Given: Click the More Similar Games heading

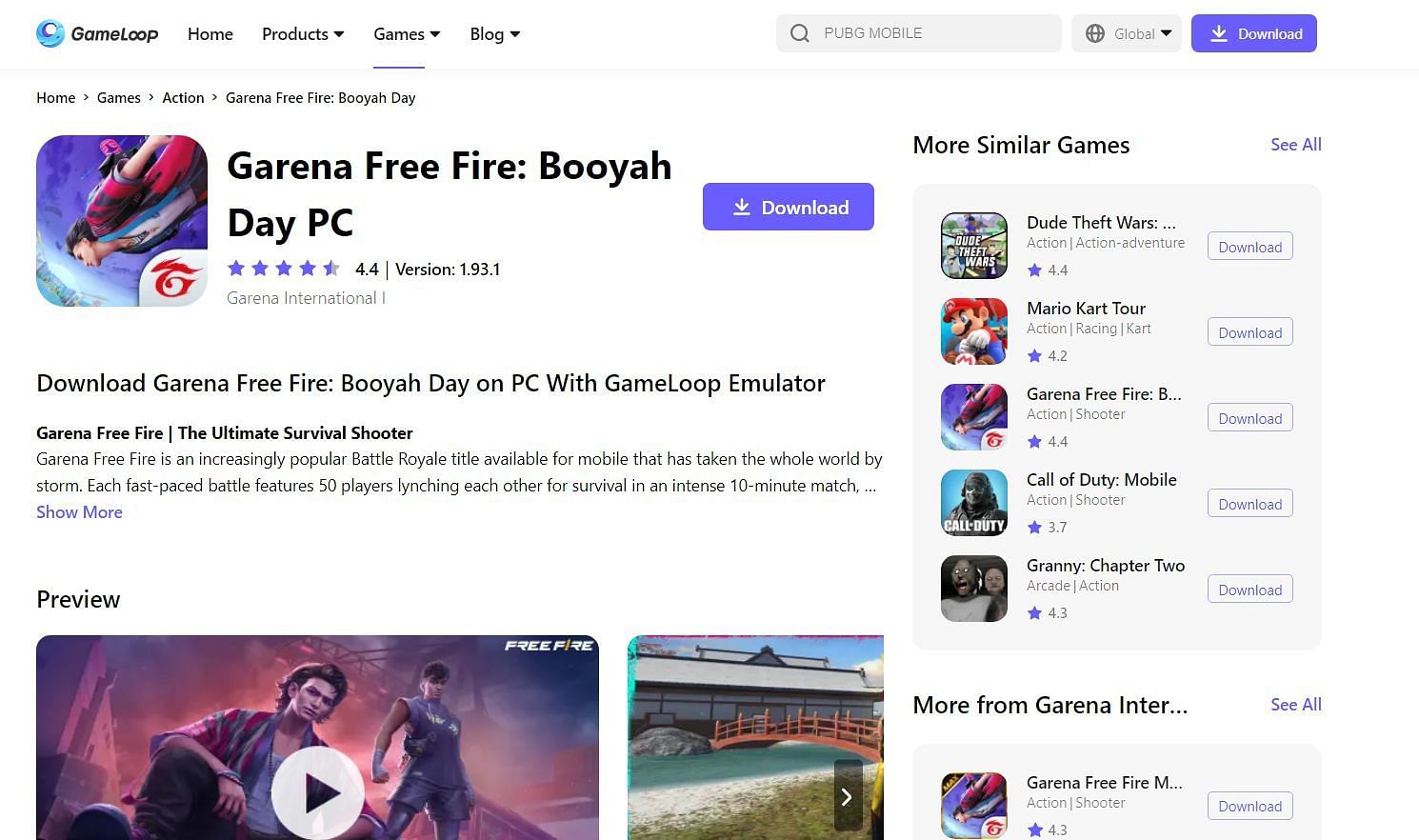Looking at the screenshot, I should [x=1021, y=146].
